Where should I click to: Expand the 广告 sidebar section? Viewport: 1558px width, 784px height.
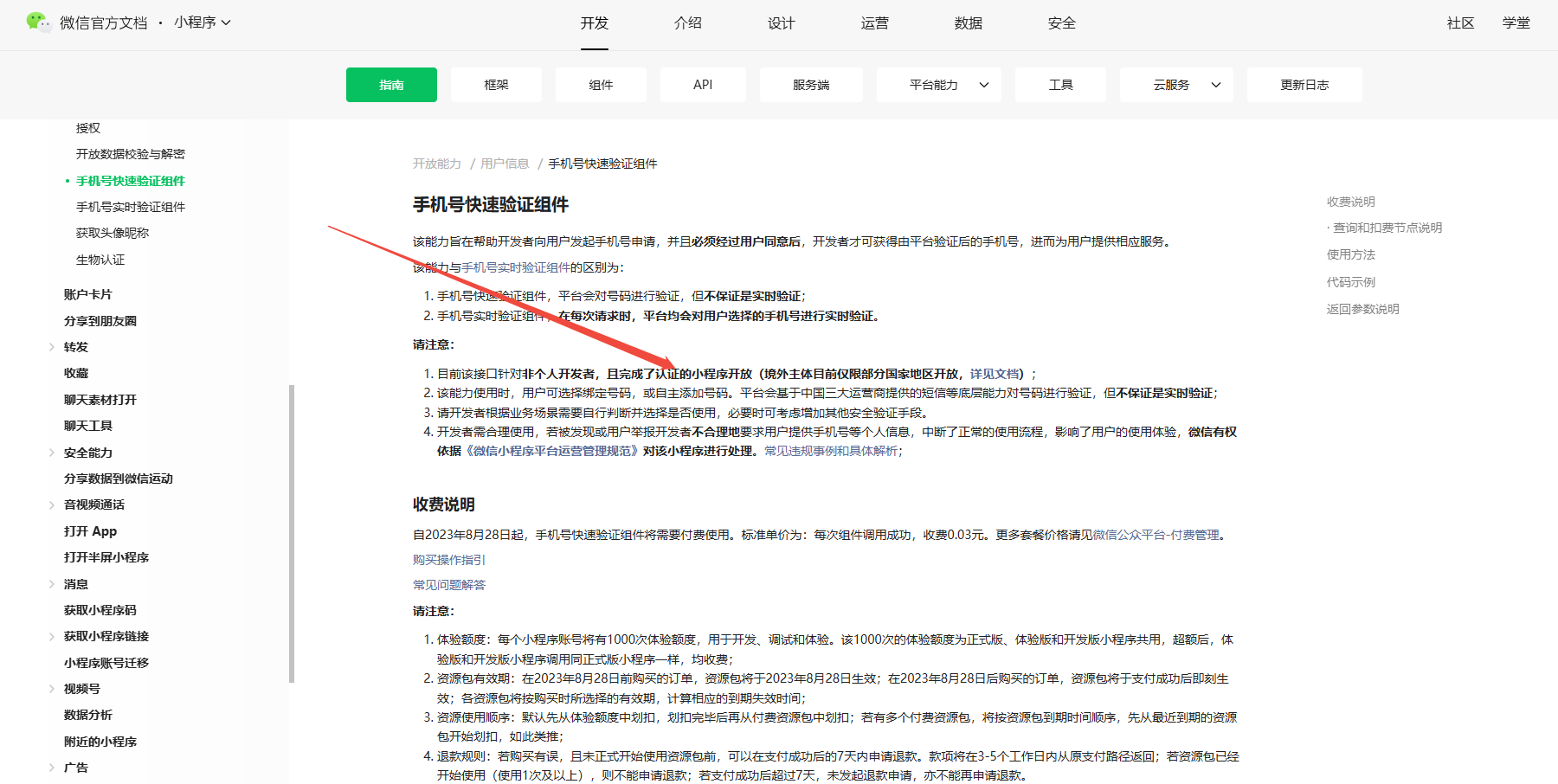point(52,768)
